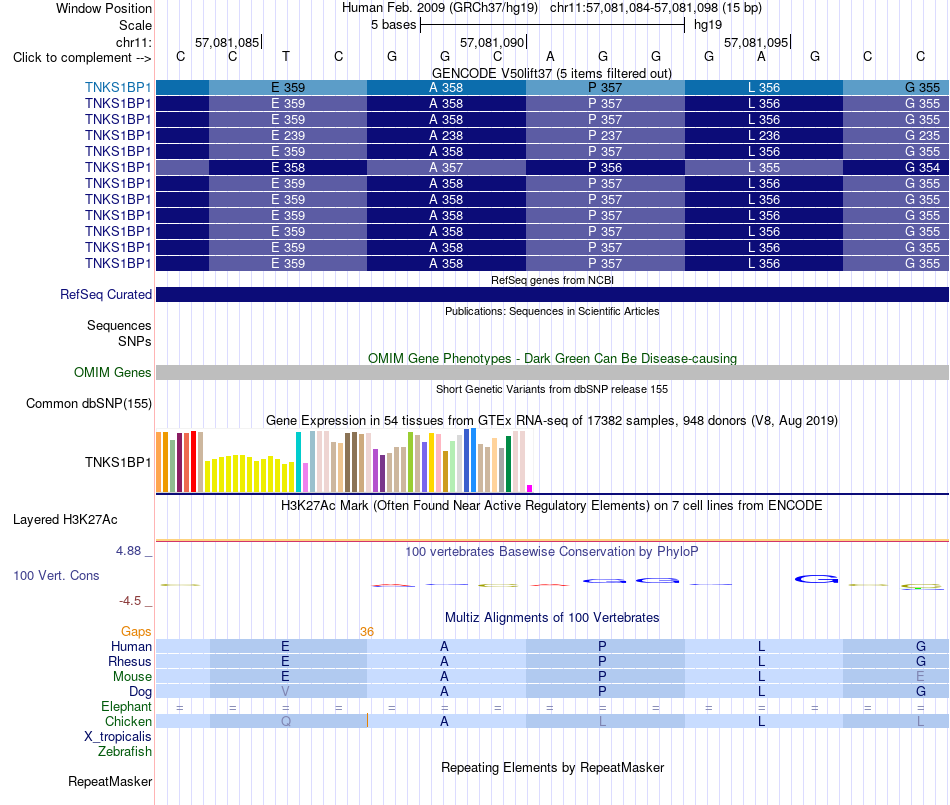Click the orange gap number 36
950x805 pixels.
point(367,632)
